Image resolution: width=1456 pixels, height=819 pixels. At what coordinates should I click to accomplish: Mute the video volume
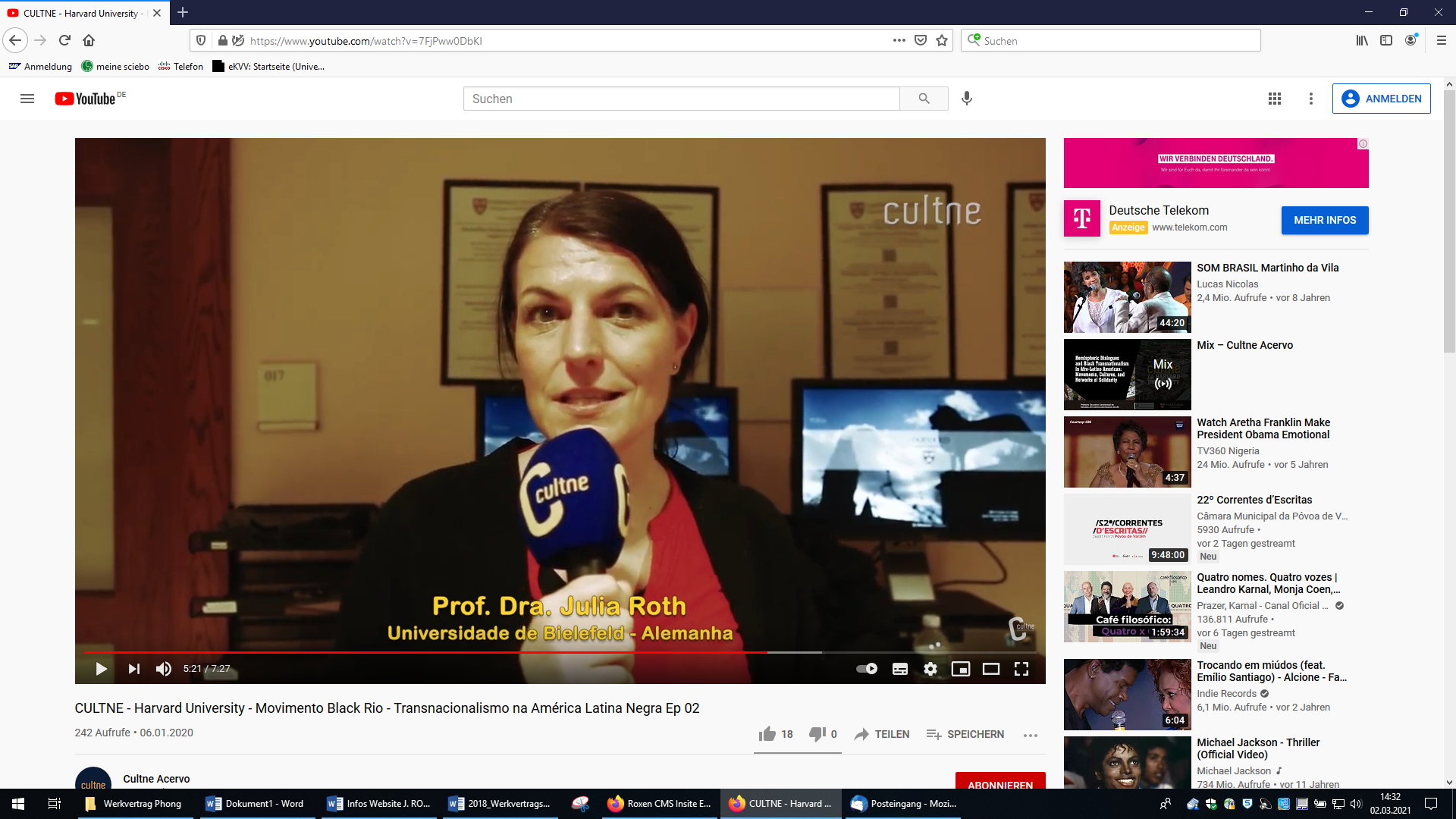pyautogui.click(x=164, y=669)
